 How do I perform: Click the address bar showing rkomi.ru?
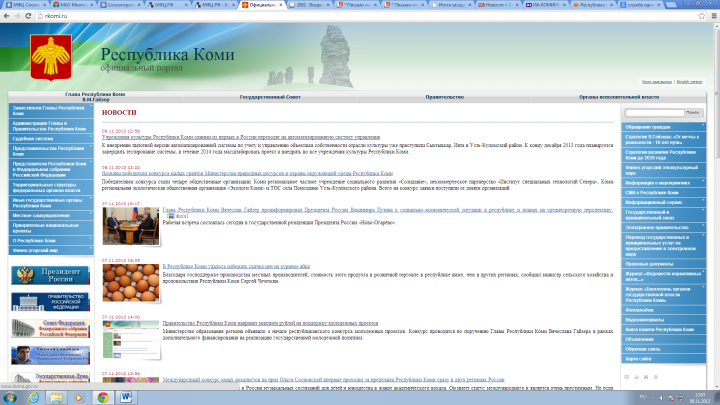[365, 16]
